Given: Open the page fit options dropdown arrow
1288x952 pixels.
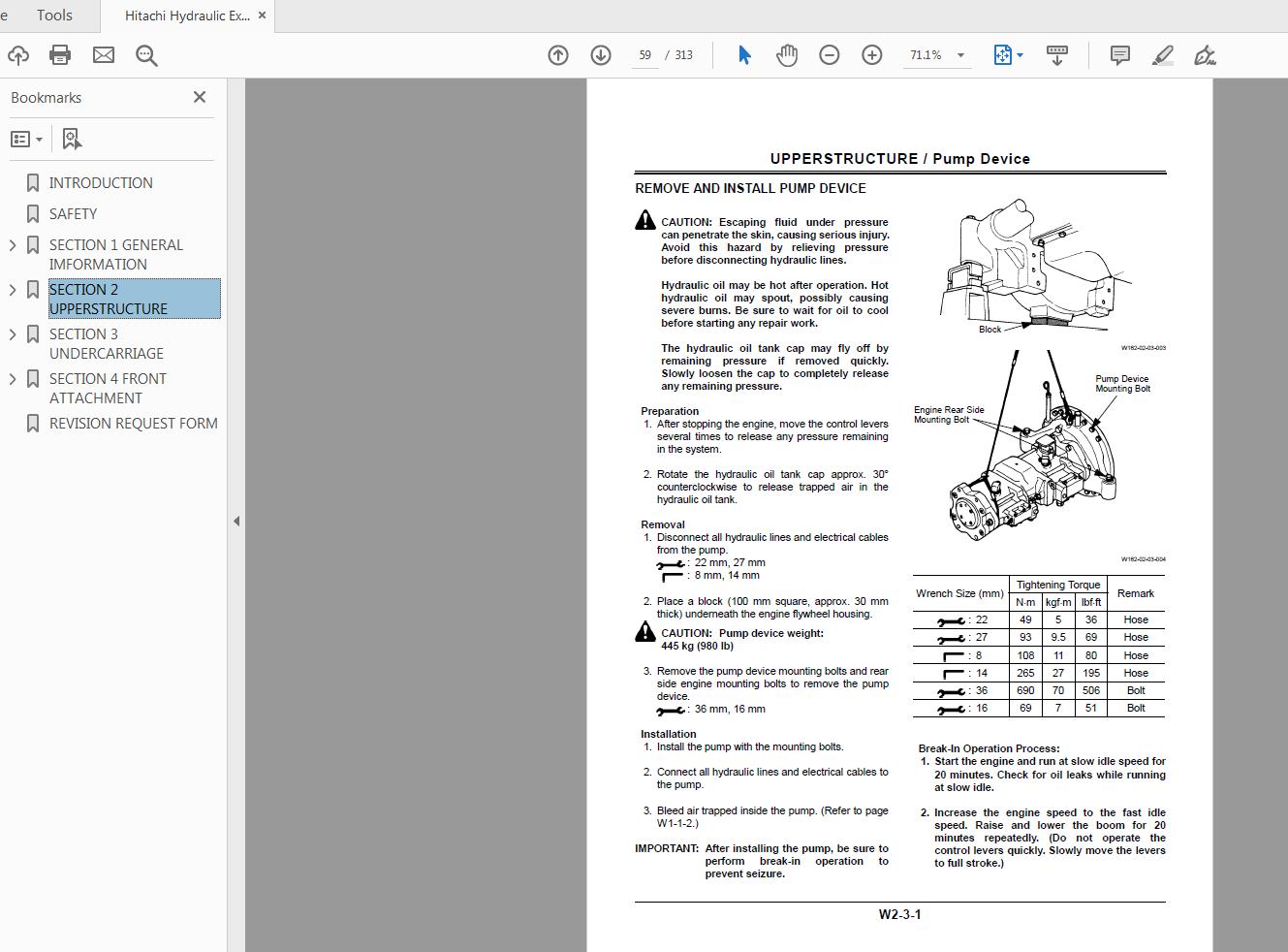Looking at the screenshot, I should click(x=1018, y=55).
